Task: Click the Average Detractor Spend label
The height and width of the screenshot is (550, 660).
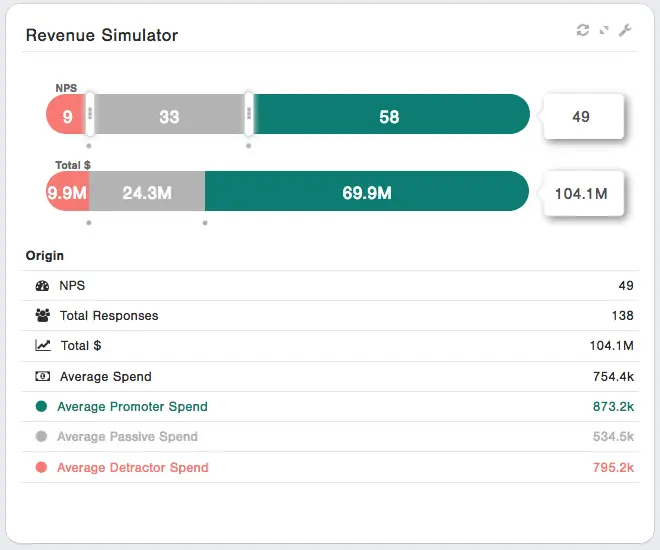Action: pos(132,468)
